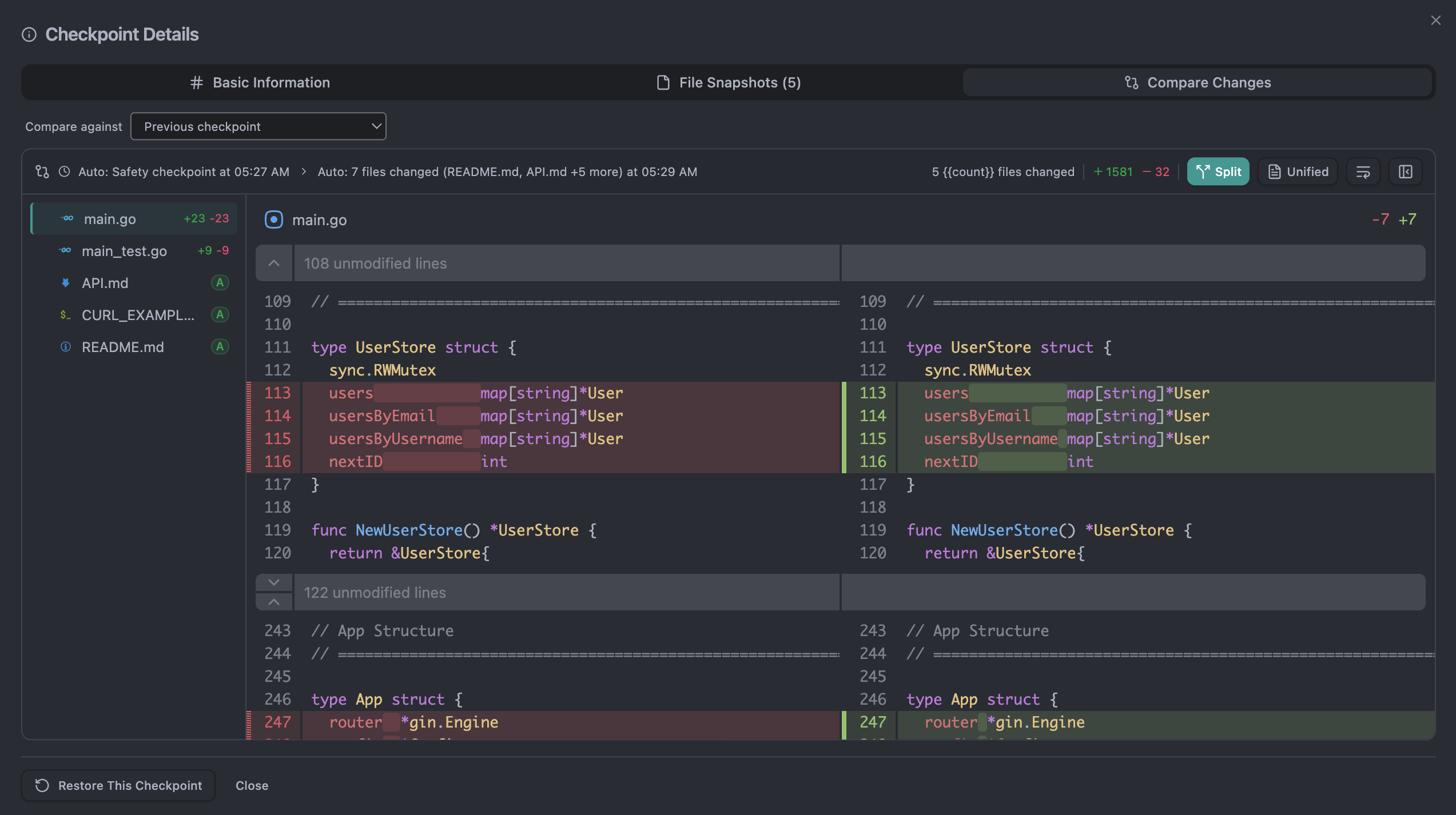Click the Go icon beside main.go
This screenshot has width=1456, height=815.
(67, 218)
